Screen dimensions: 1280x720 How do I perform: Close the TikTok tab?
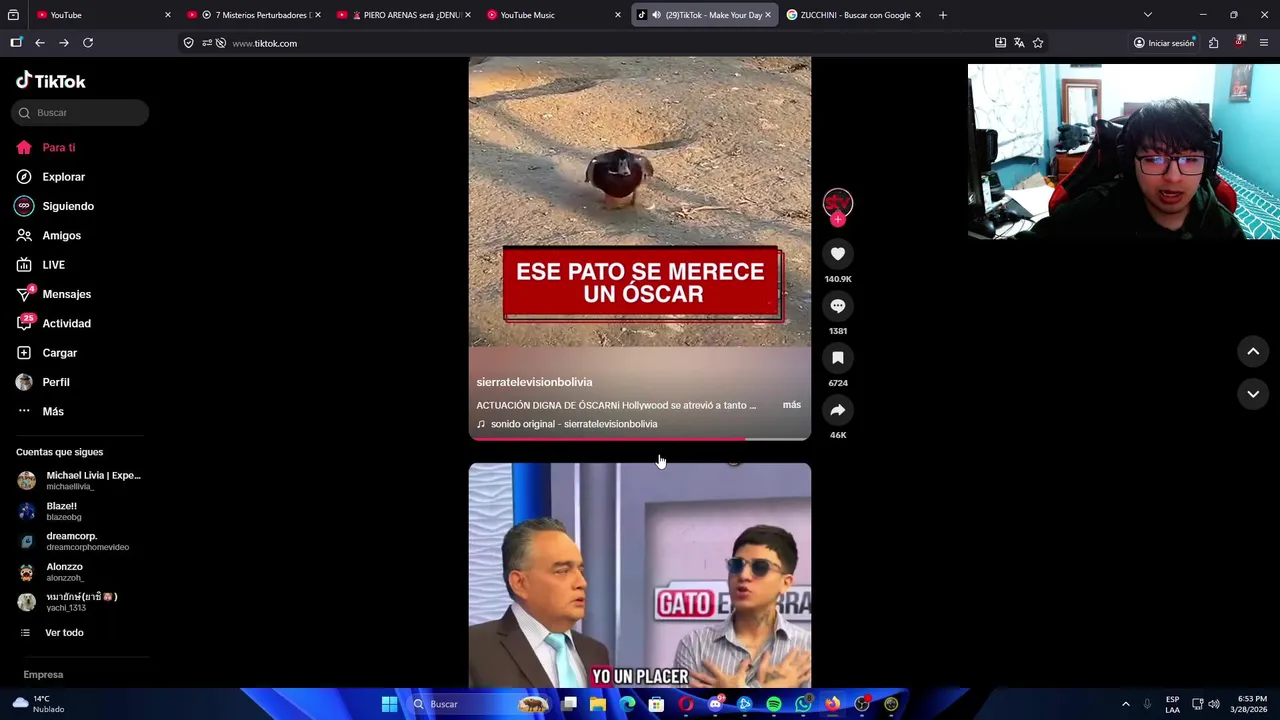(768, 15)
